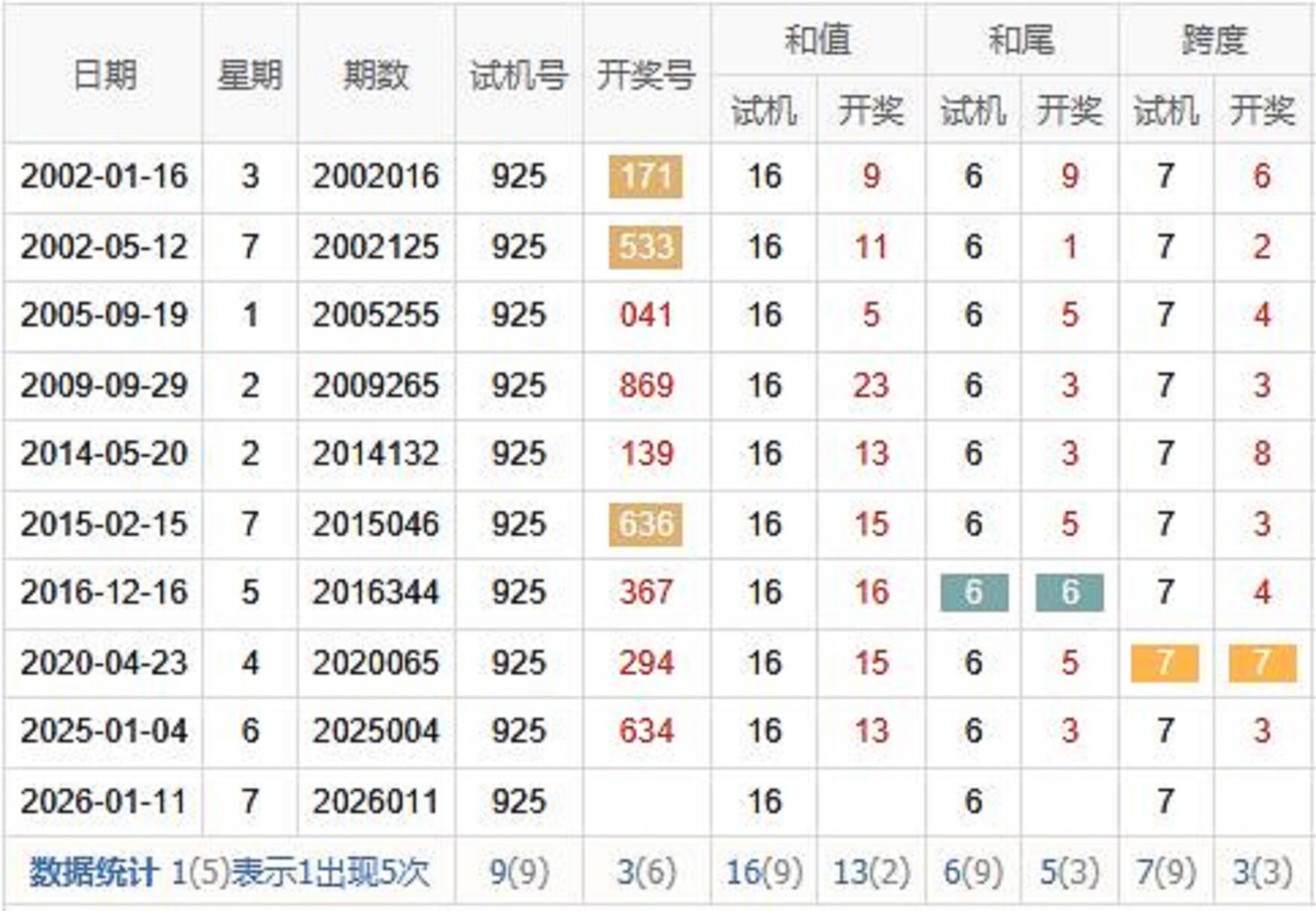Click orange 7 in 跨度 开奖 column
This screenshot has width=1316, height=911.
1262,663
